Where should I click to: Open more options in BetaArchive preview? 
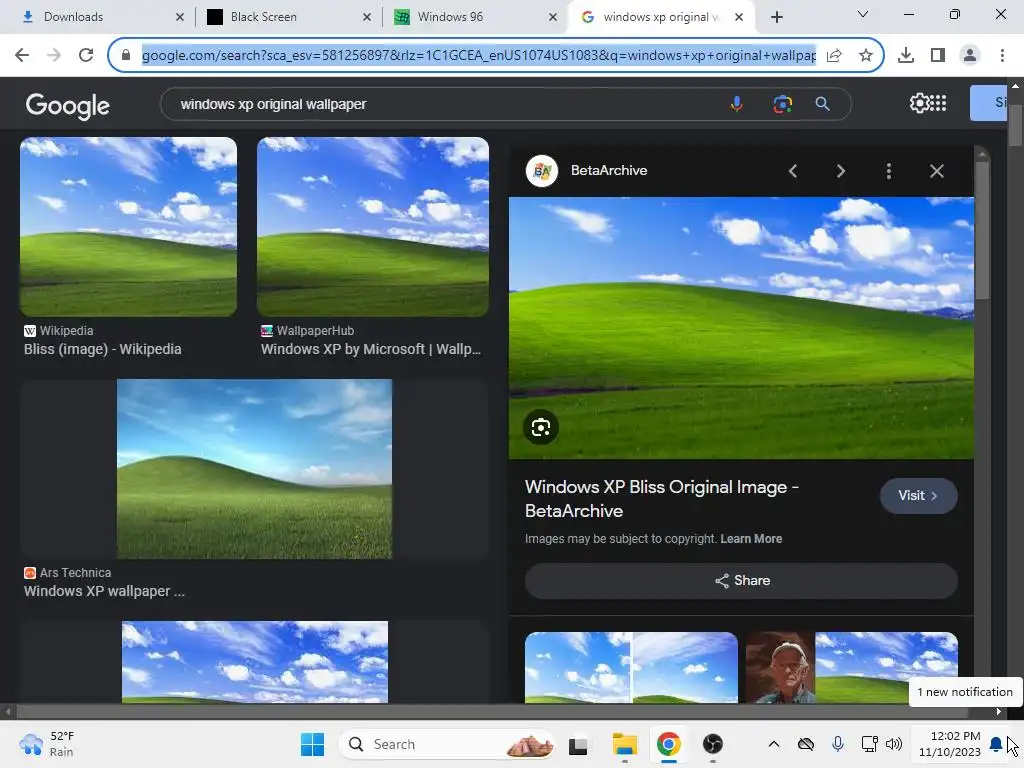(x=888, y=171)
